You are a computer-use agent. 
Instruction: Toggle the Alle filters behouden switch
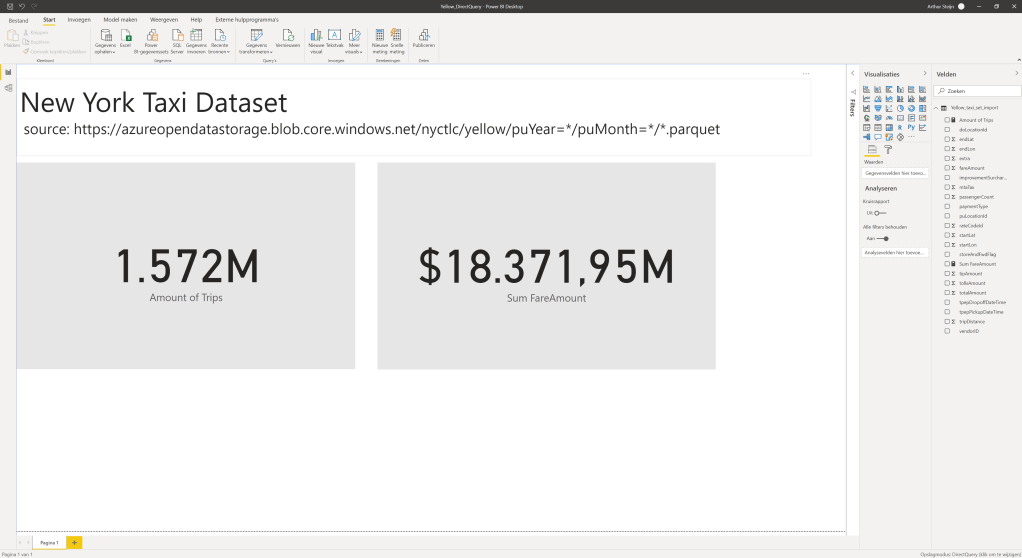(881, 238)
